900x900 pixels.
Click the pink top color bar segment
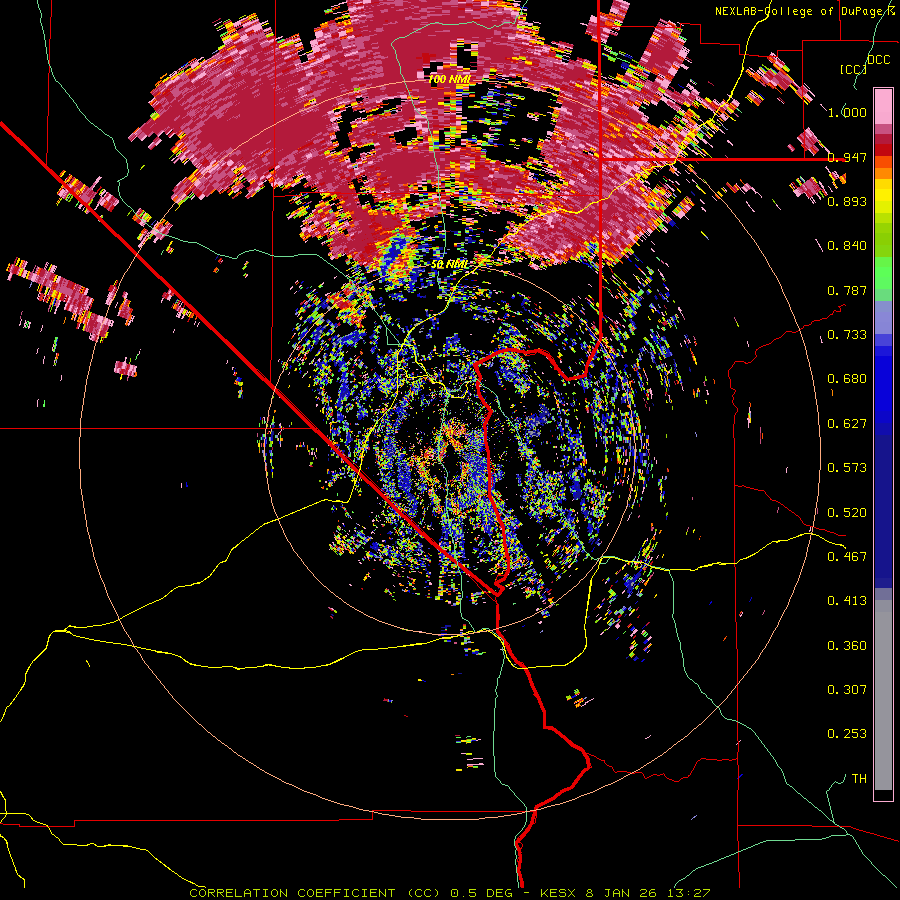(883, 107)
